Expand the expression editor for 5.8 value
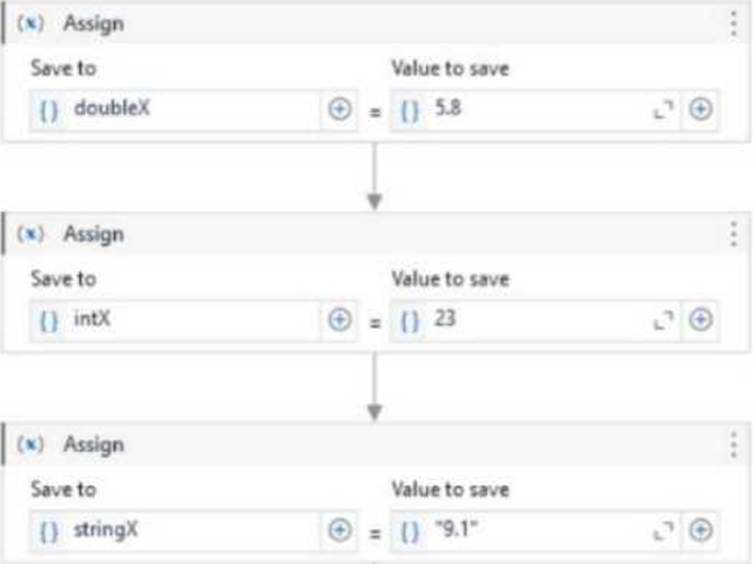The height and width of the screenshot is (564, 753). tap(664, 110)
